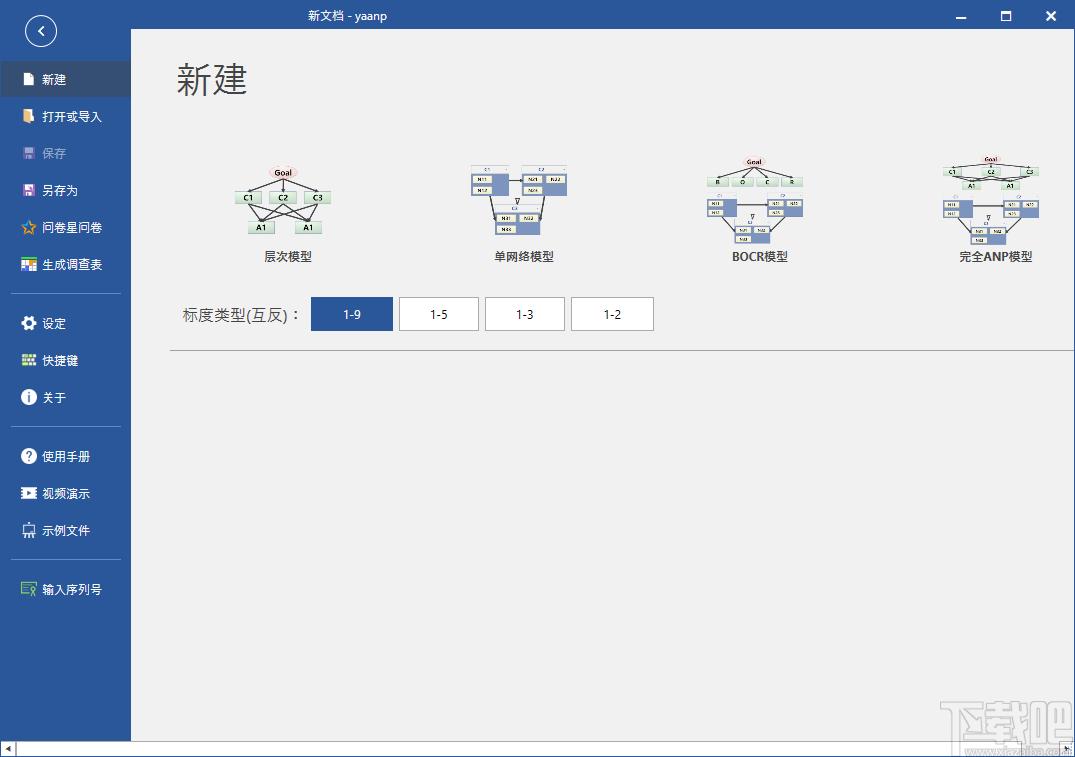Viewport: 1075px width, 757px height.
Task: Select the 1-9 scale type
Action: coord(352,314)
